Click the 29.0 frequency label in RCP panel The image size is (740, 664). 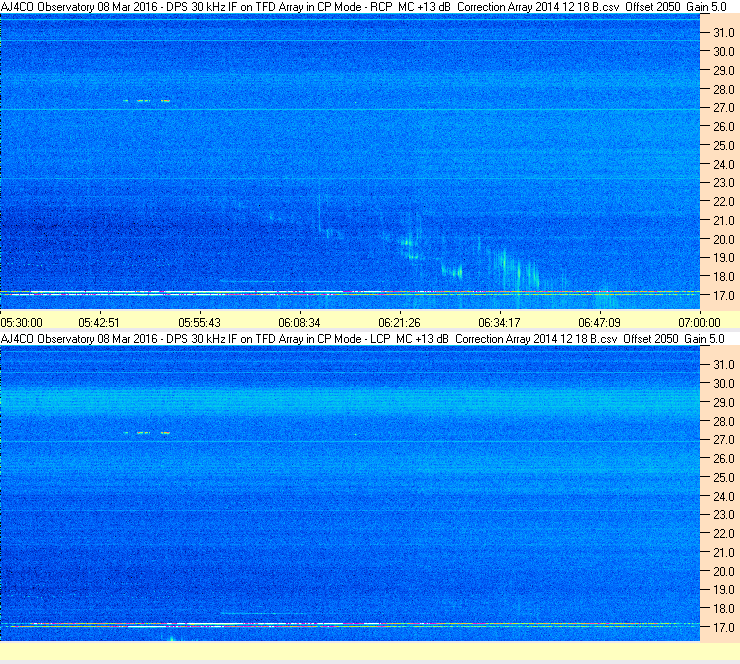click(x=723, y=71)
